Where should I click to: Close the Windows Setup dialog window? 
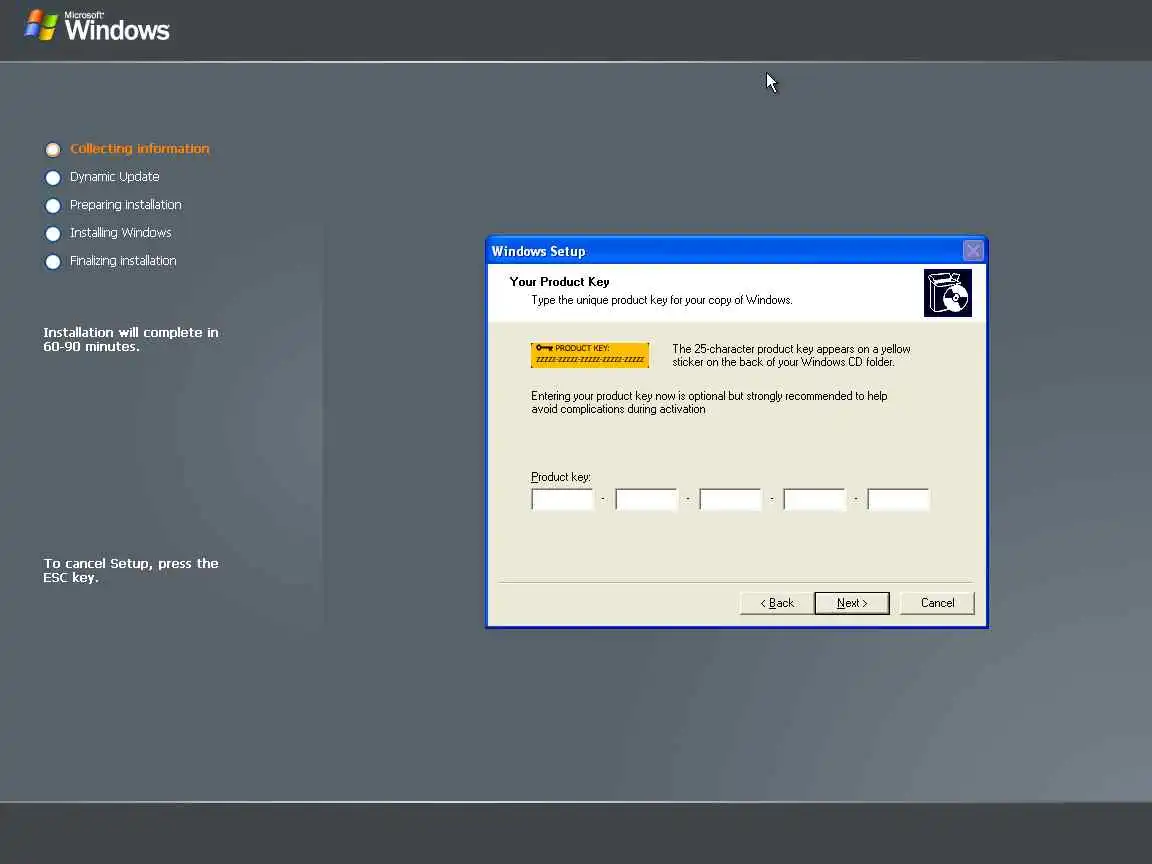[x=973, y=251]
